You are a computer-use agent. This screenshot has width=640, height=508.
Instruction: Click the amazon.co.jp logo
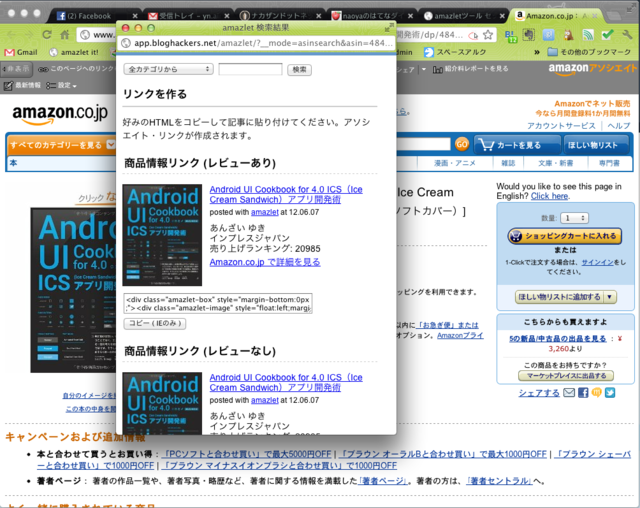coord(60,114)
